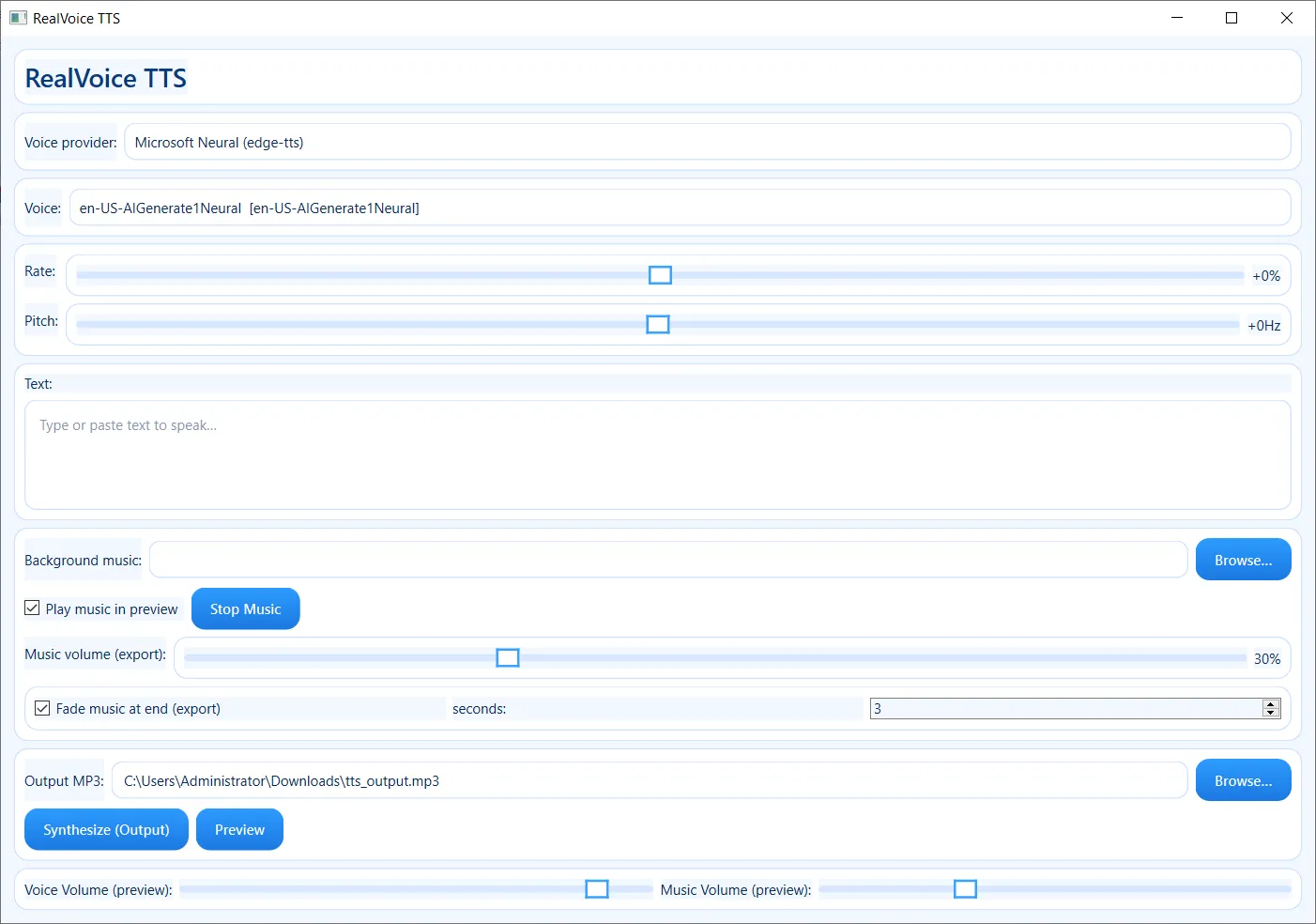Click the Preview button
Viewport: 1316px width, 924px height.
239,829
